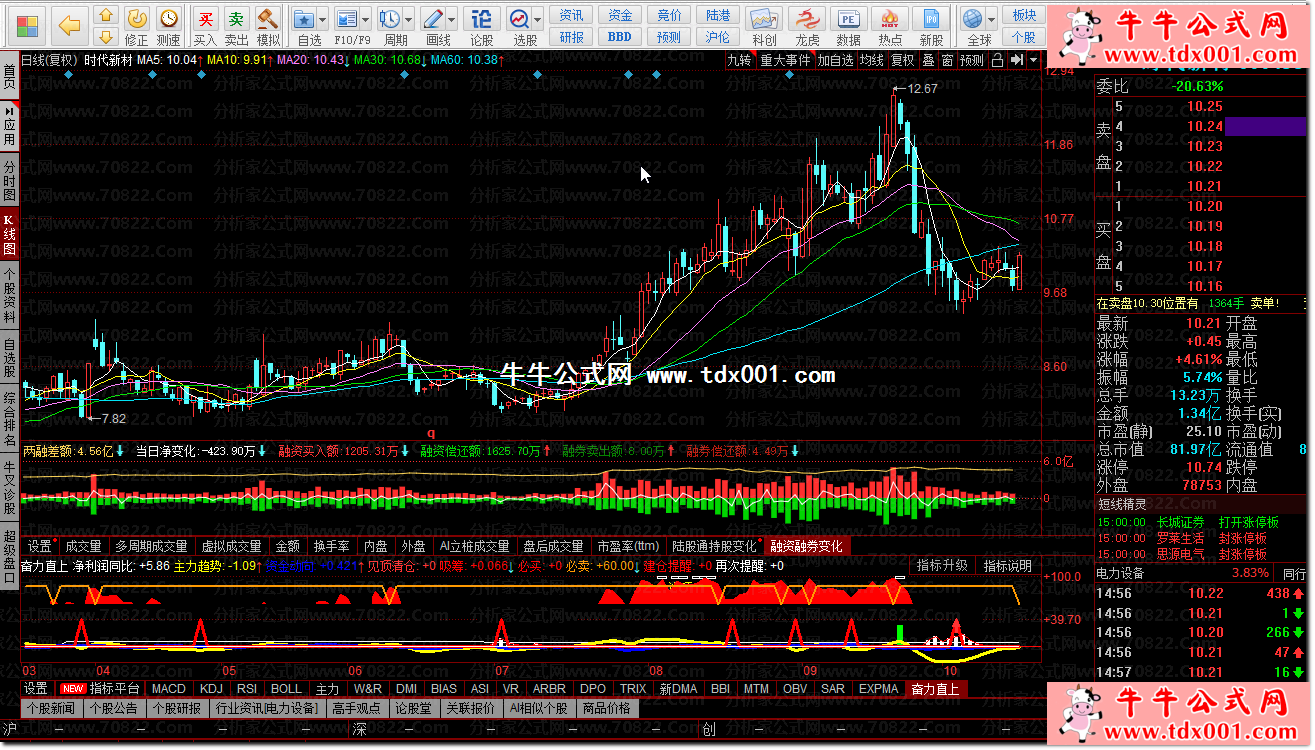This screenshot has height=750, width=1315.
Task: Expand the F10/F9 dropdown arrow
Action: pos(365,19)
